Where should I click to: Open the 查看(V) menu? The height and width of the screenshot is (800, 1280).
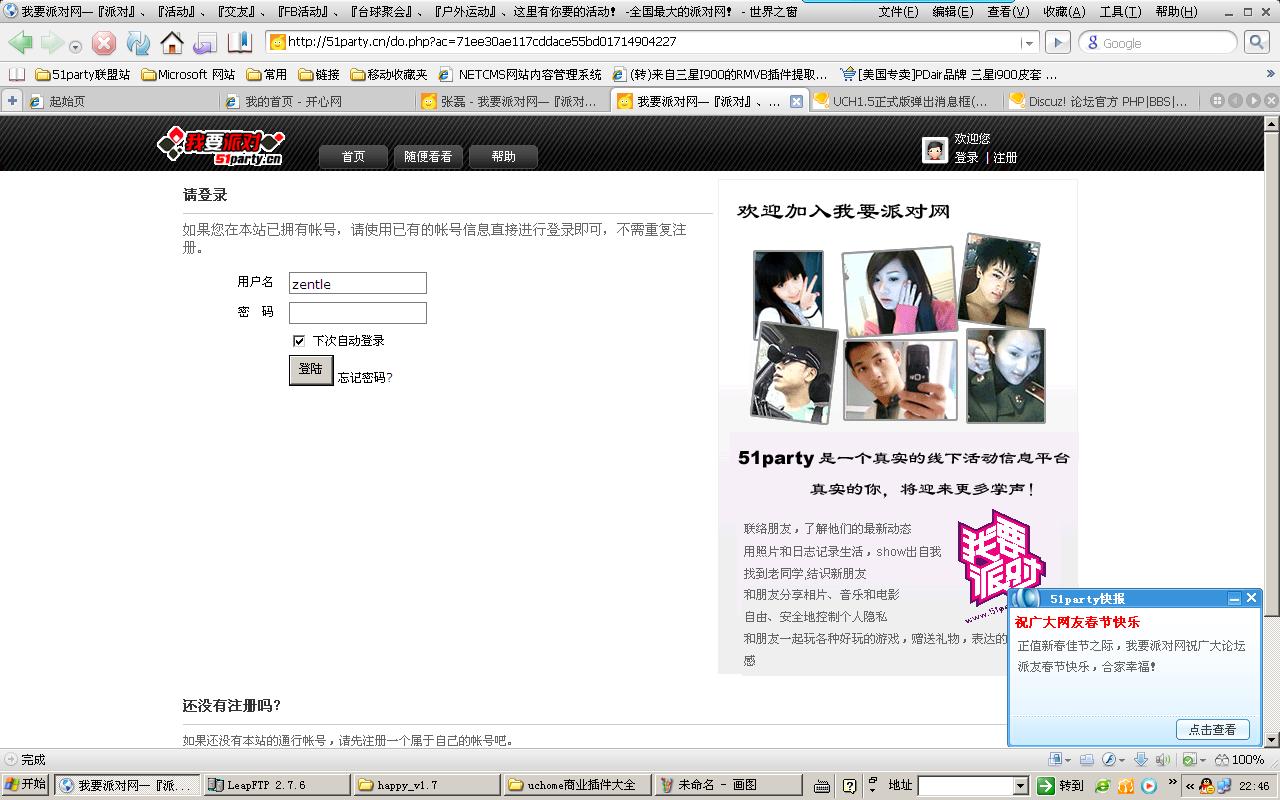point(1007,12)
